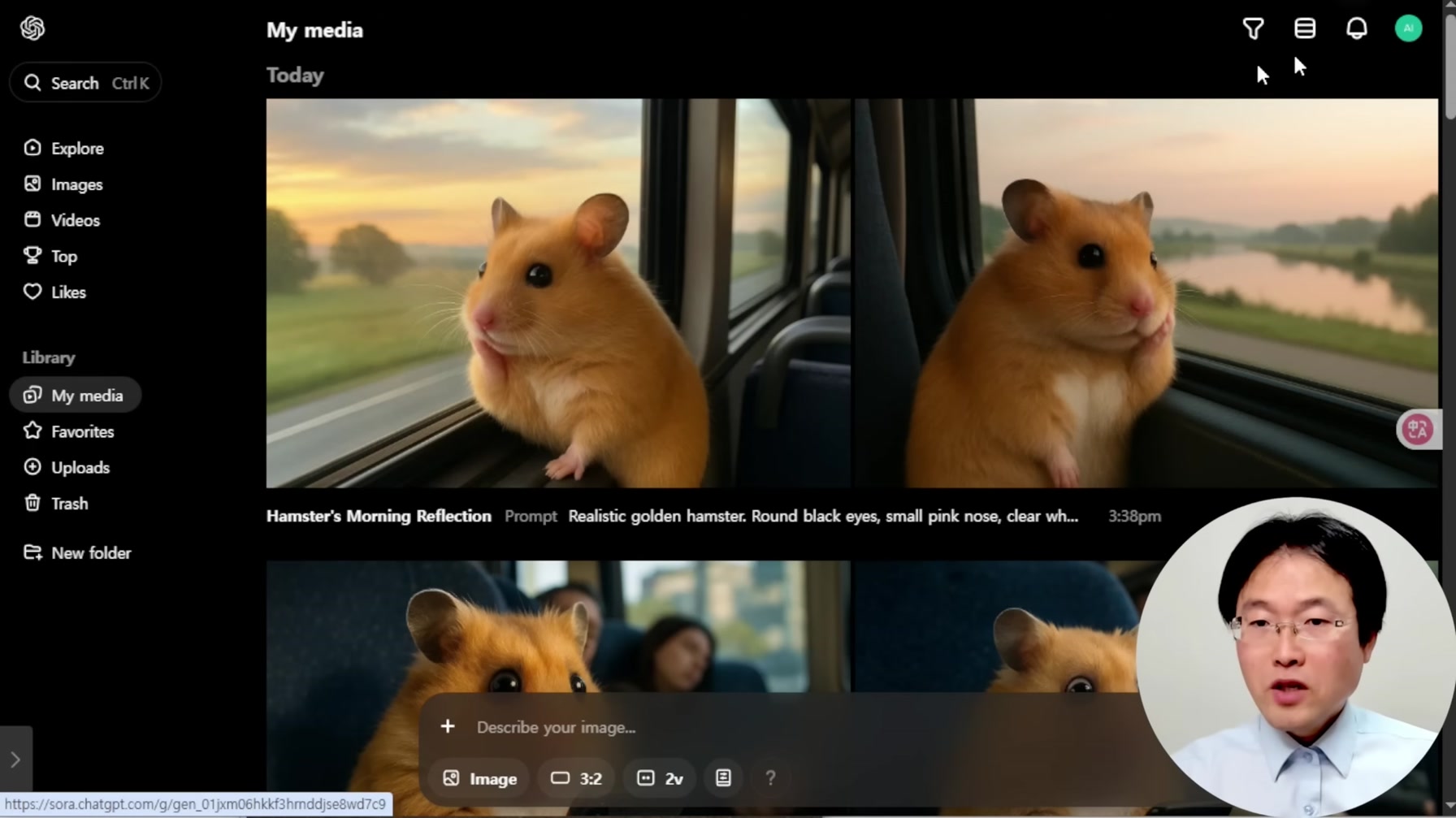1456x818 pixels.
Task: Switch layout with the view icon
Action: tap(1305, 28)
